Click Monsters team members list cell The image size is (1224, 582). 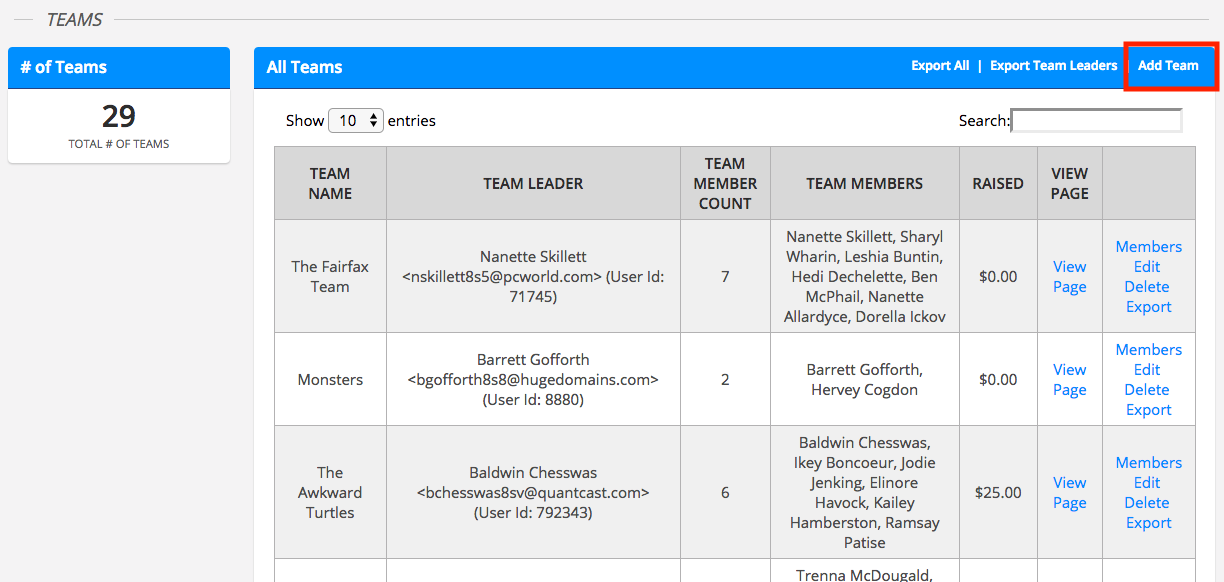(x=865, y=380)
